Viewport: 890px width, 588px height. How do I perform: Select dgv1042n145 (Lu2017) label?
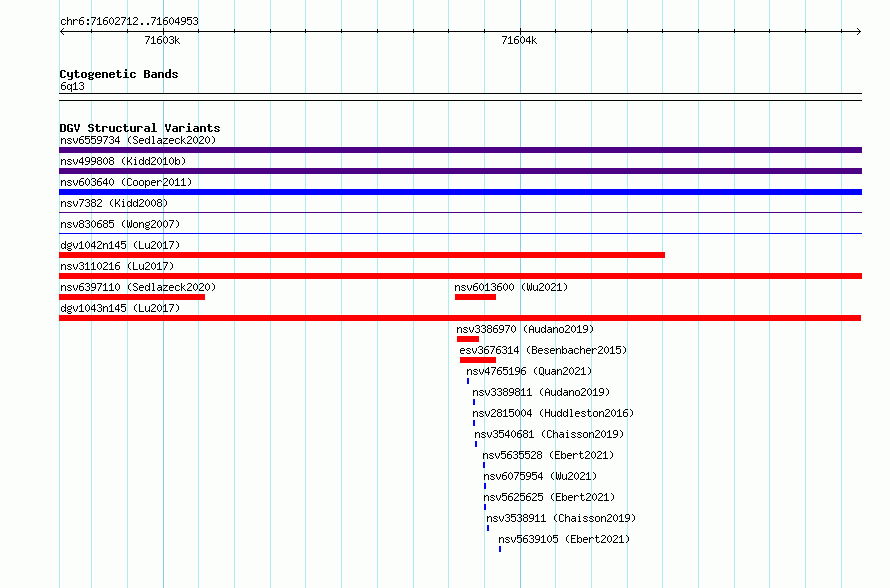(120, 245)
